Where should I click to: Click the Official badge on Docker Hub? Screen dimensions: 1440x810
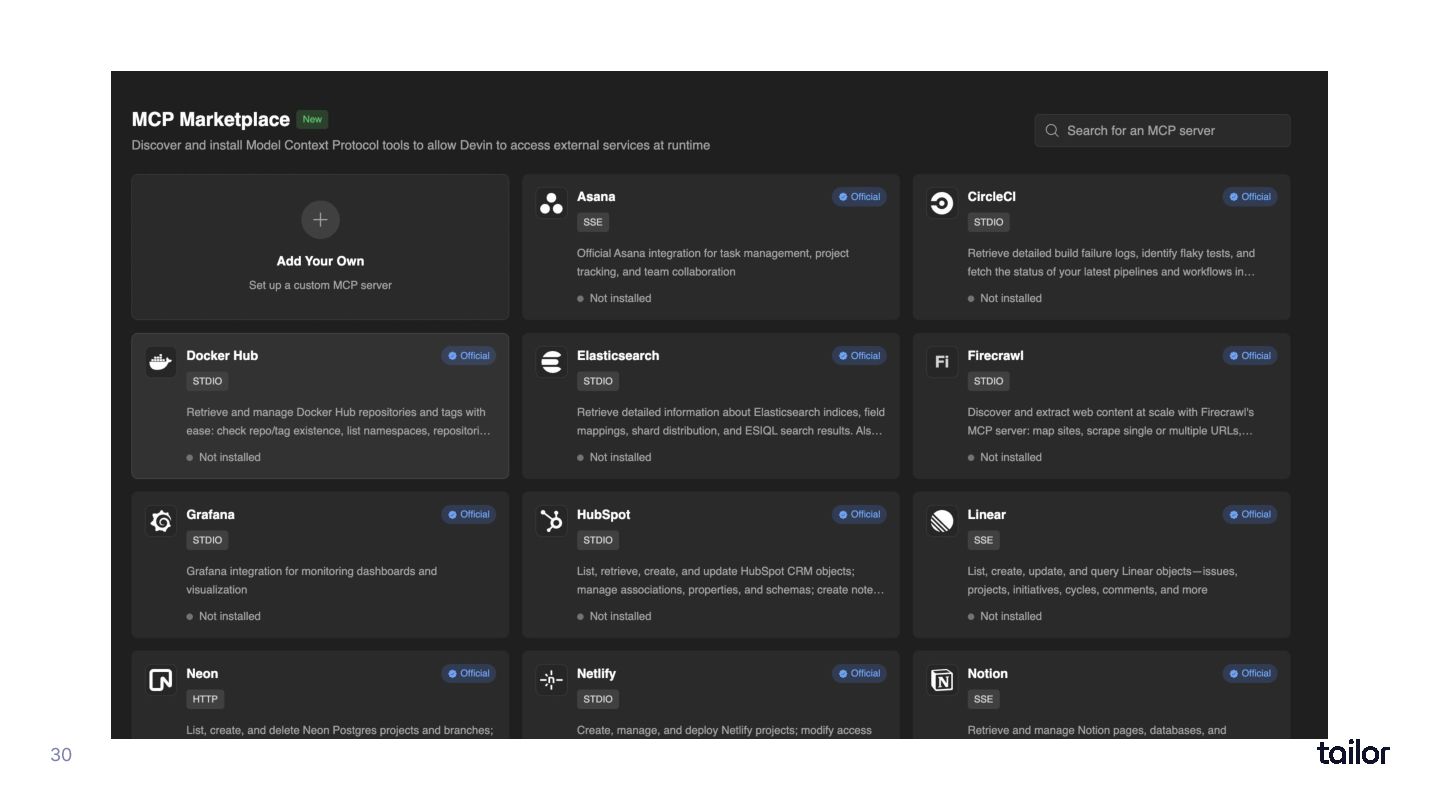(468, 356)
